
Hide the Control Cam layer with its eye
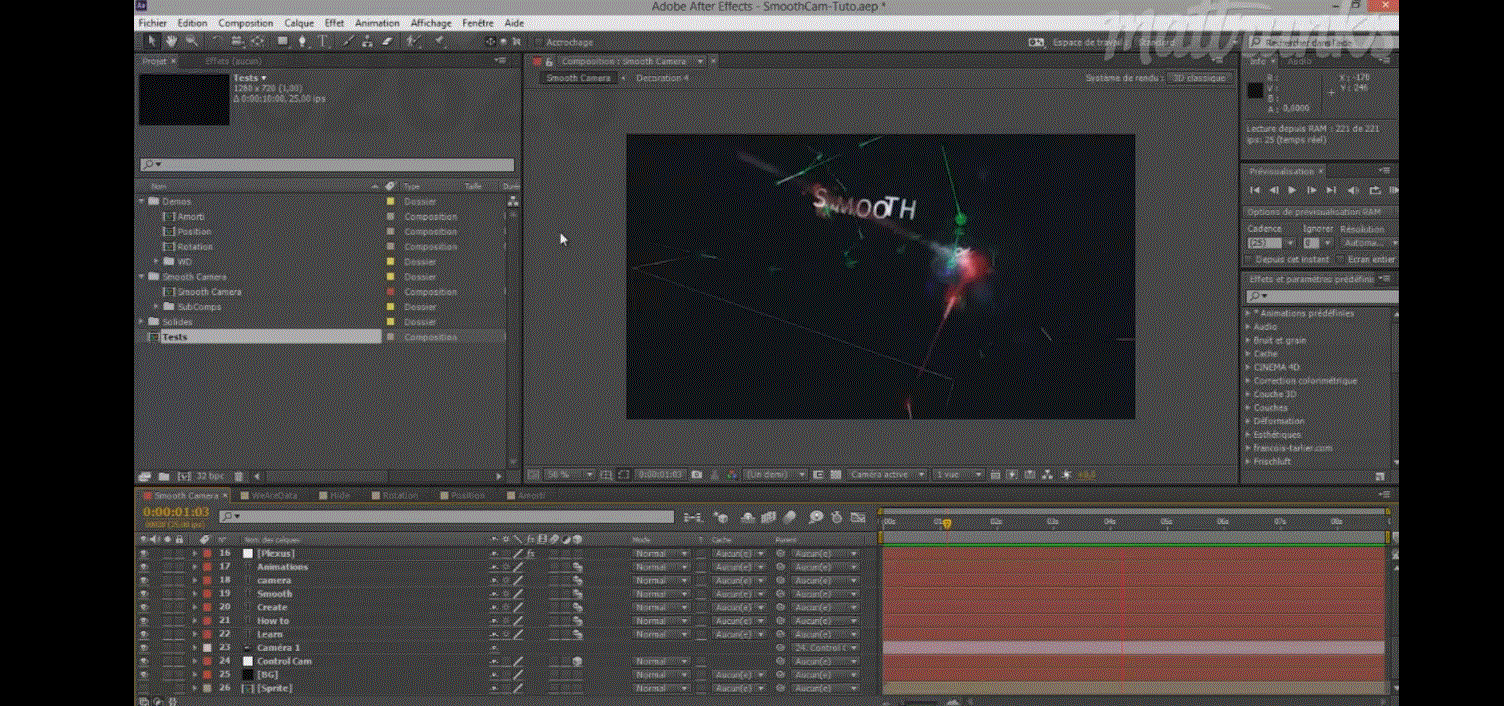[144, 661]
